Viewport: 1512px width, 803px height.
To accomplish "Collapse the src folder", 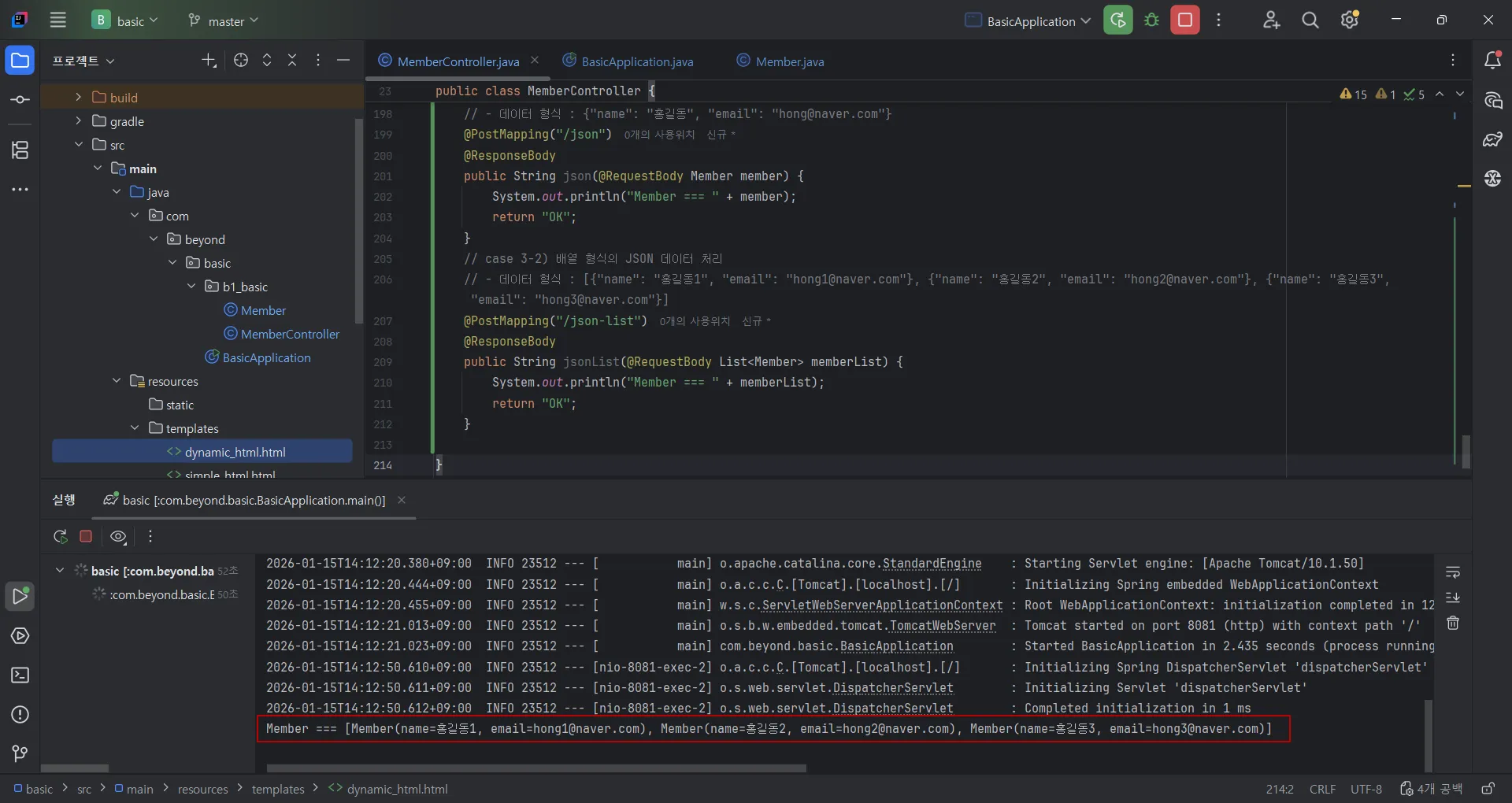I will coord(78,144).
